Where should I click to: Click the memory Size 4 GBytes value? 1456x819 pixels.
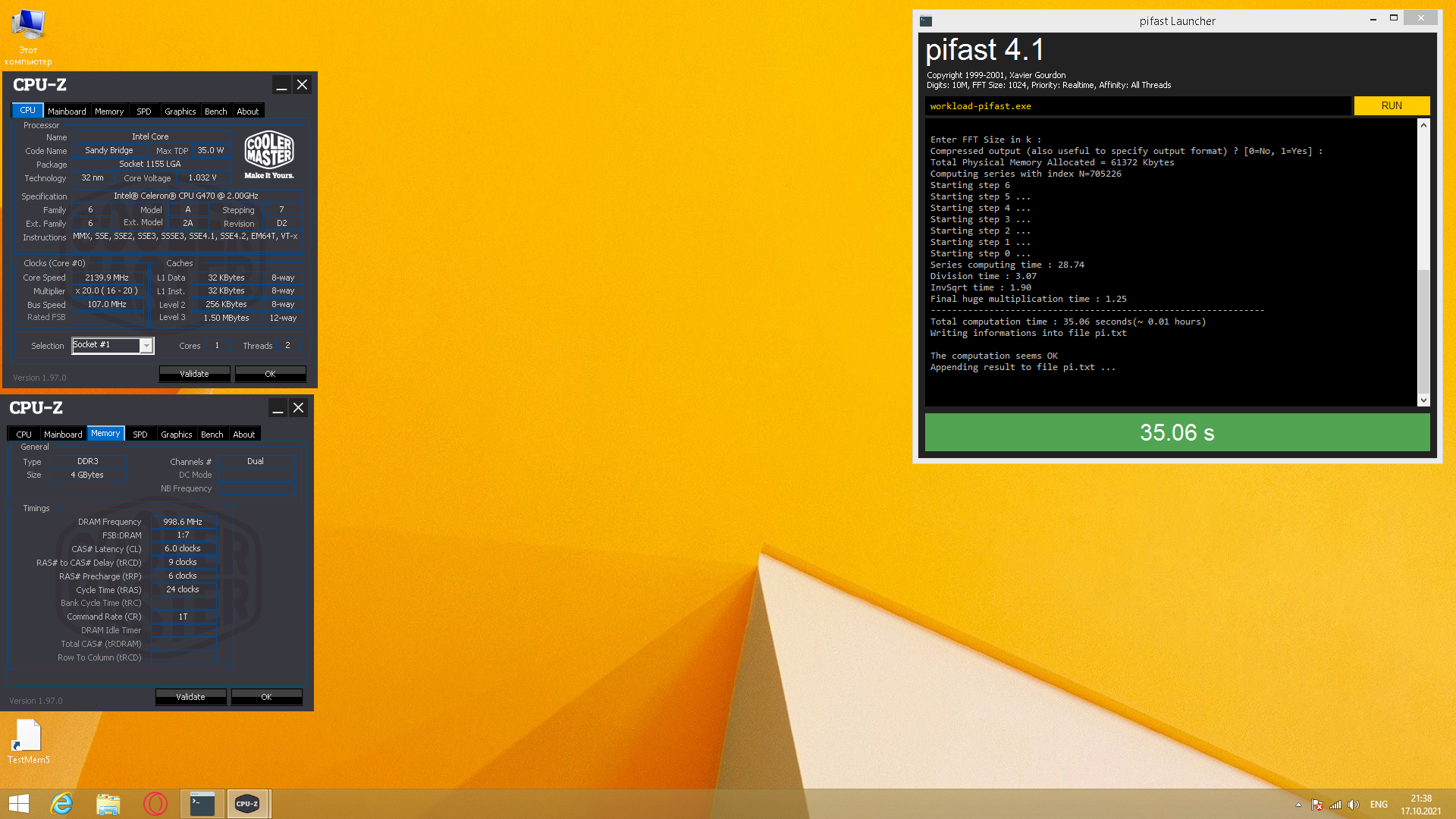tap(87, 475)
